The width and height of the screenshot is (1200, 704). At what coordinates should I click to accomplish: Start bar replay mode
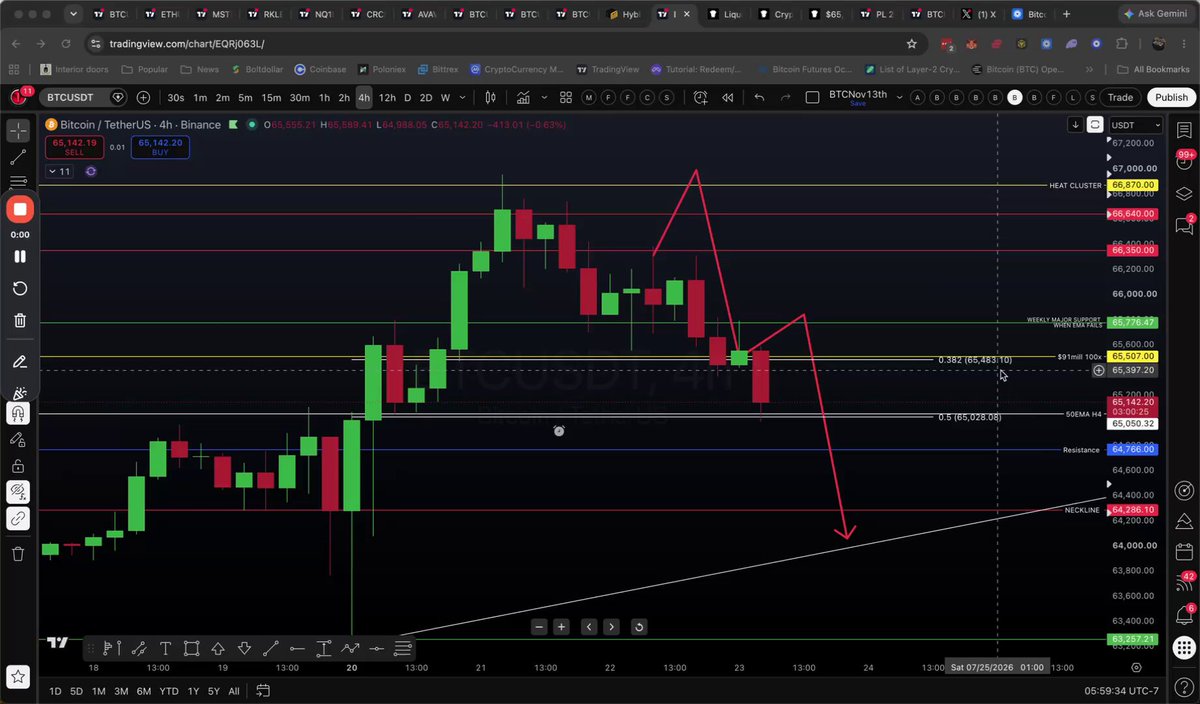[x=727, y=97]
